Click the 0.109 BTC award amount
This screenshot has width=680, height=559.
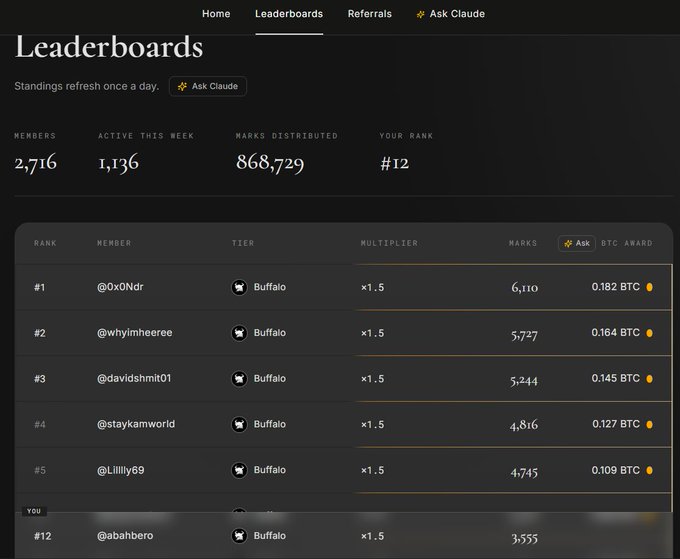615,470
